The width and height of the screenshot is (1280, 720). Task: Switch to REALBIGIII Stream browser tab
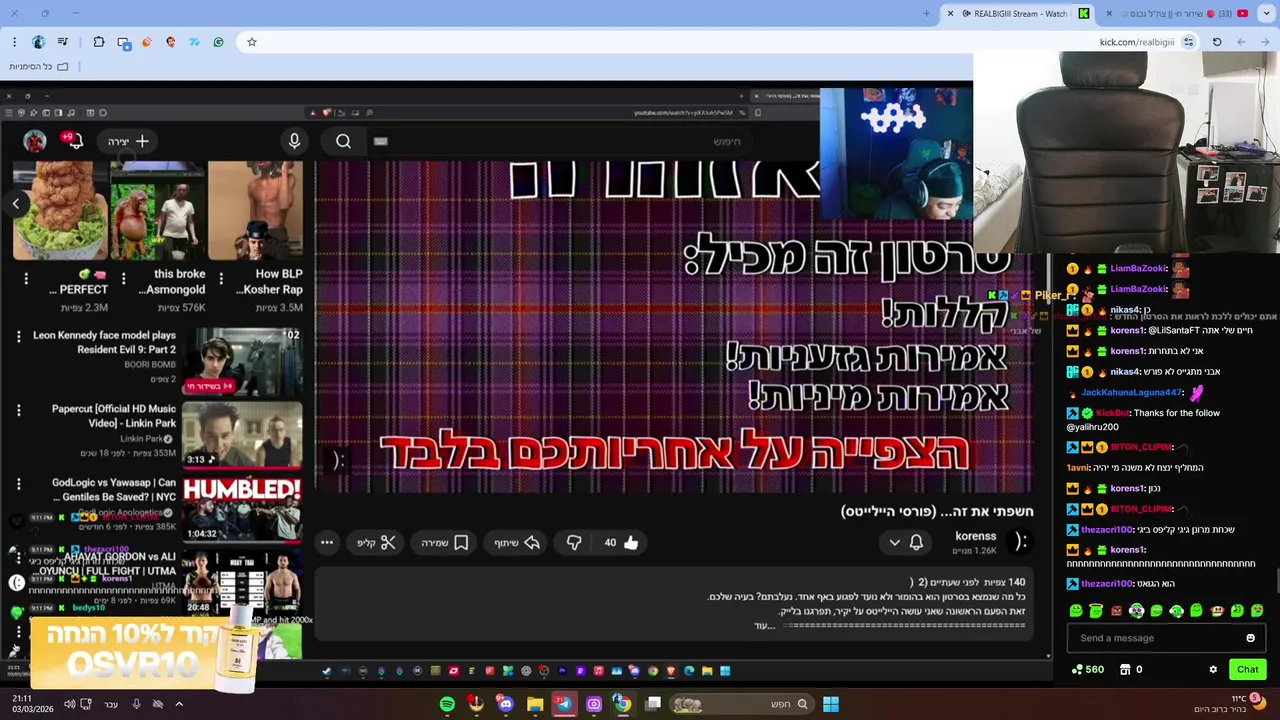point(1020,14)
